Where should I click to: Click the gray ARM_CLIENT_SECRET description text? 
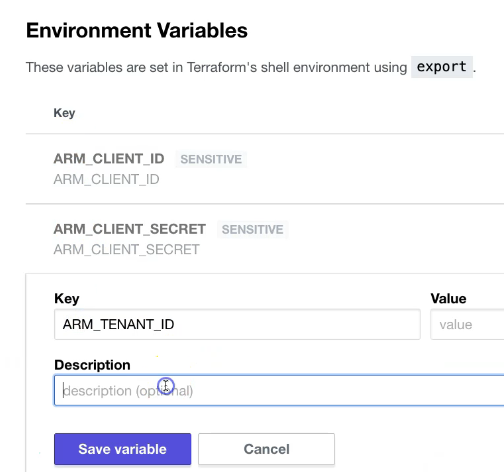point(126,249)
